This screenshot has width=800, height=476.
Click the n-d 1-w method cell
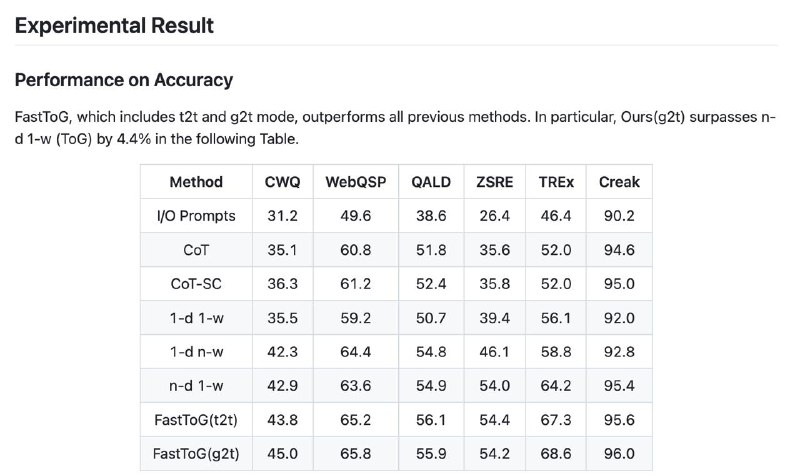pos(196,386)
